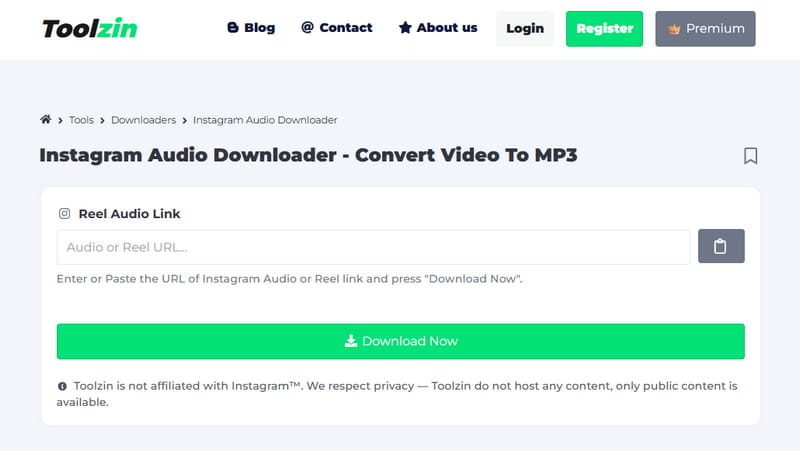Open Tools breadcrumb link
Viewport: 800px width, 451px height.
pyautogui.click(x=81, y=120)
